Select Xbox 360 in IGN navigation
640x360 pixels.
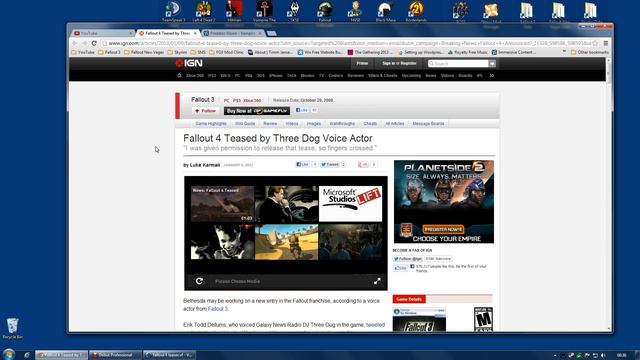pyautogui.click(x=195, y=76)
